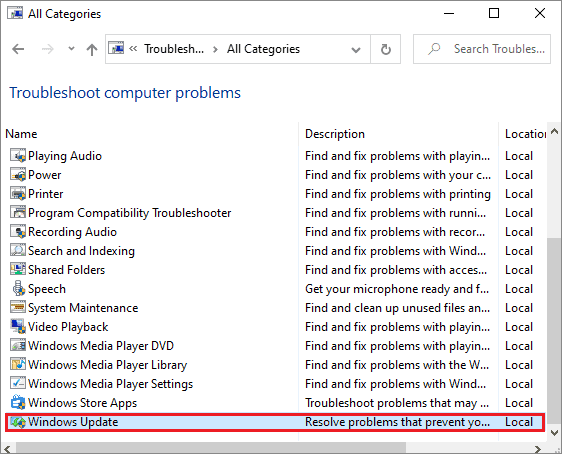Select Windows Media Player Settings entry
The height and width of the screenshot is (454, 562).
pyautogui.click(x=110, y=384)
